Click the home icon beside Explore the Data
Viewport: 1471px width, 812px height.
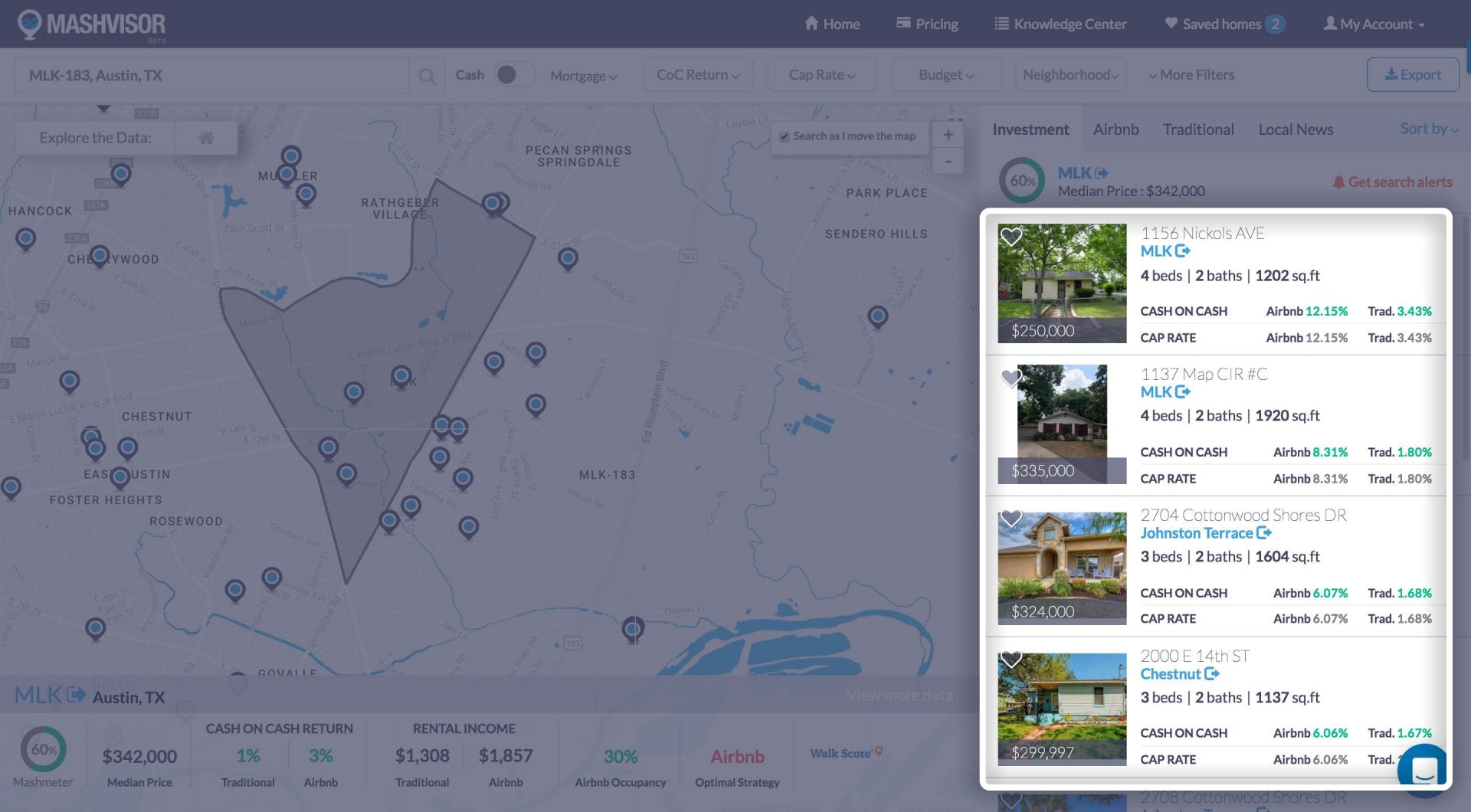click(x=205, y=138)
